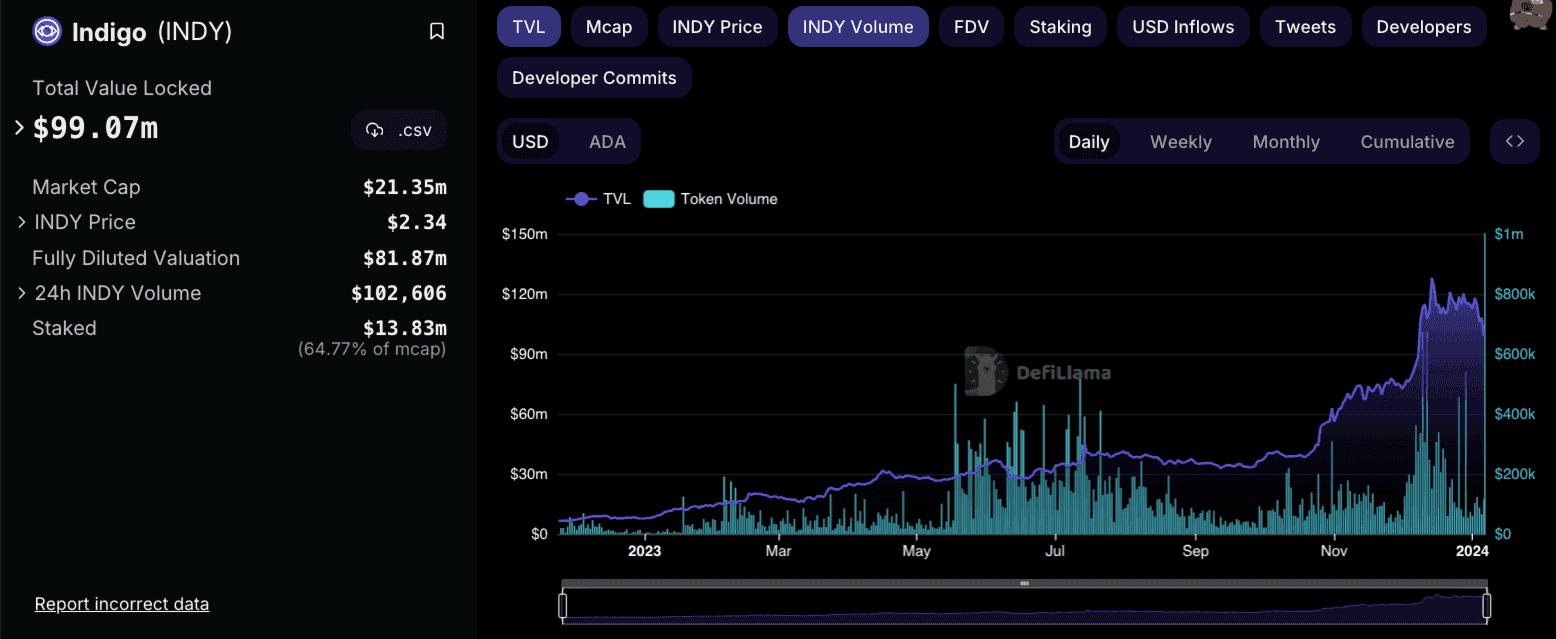This screenshot has width=1556, height=639.
Task: Expand the INDY Price details row
Action: click(21, 222)
